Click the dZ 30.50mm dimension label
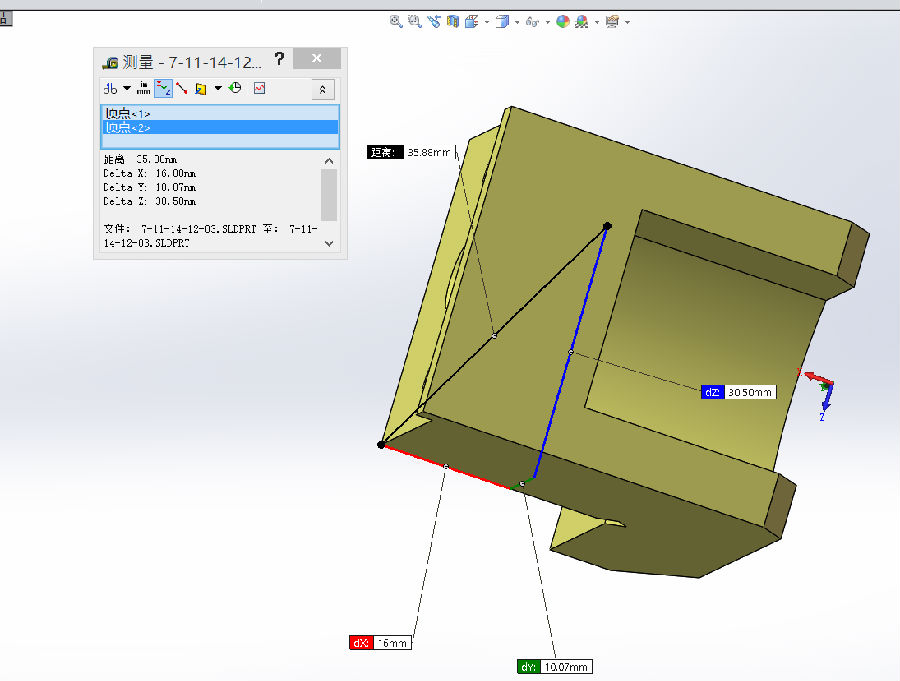This screenshot has height=681, width=900. [x=740, y=393]
